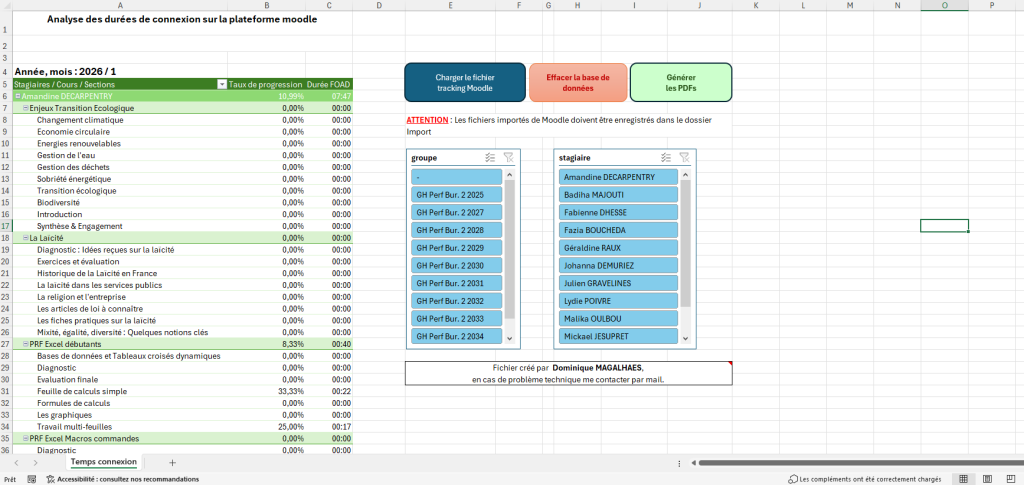The image size is (1024, 485).
Task: Select GH Perf Bur. 2 2032 slicer item
Action: click(456, 301)
